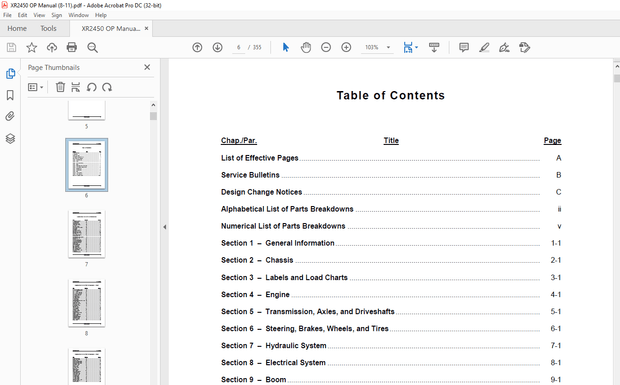The width and height of the screenshot is (620, 385).
Task: Open the Help menu
Action: pyautogui.click(x=101, y=15)
